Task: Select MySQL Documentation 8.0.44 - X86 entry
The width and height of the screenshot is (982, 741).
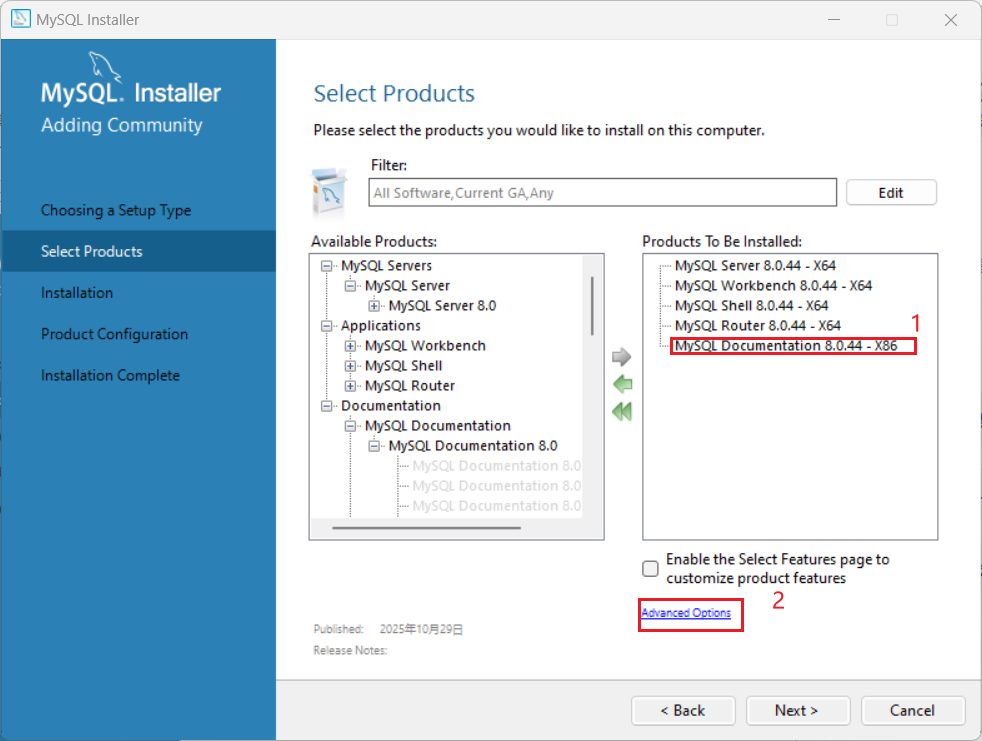Action: (785, 346)
